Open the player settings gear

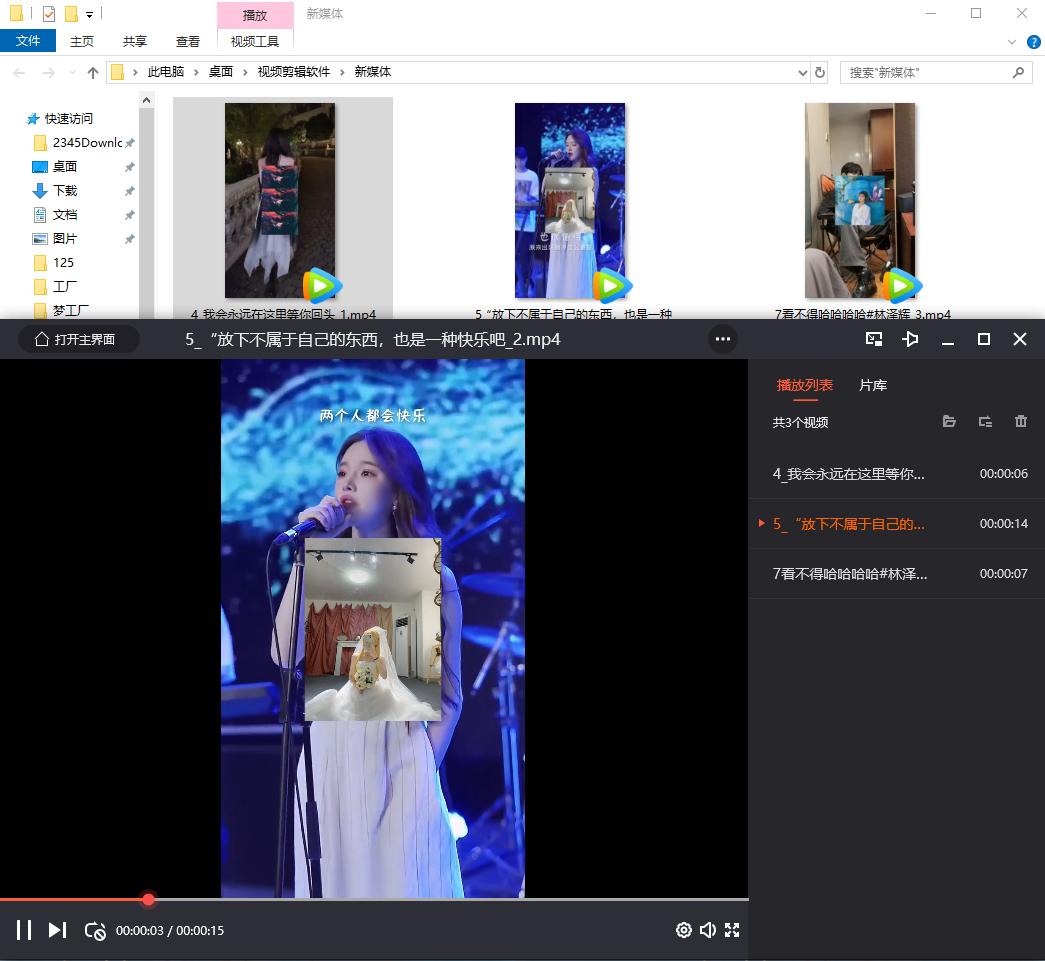click(683, 930)
